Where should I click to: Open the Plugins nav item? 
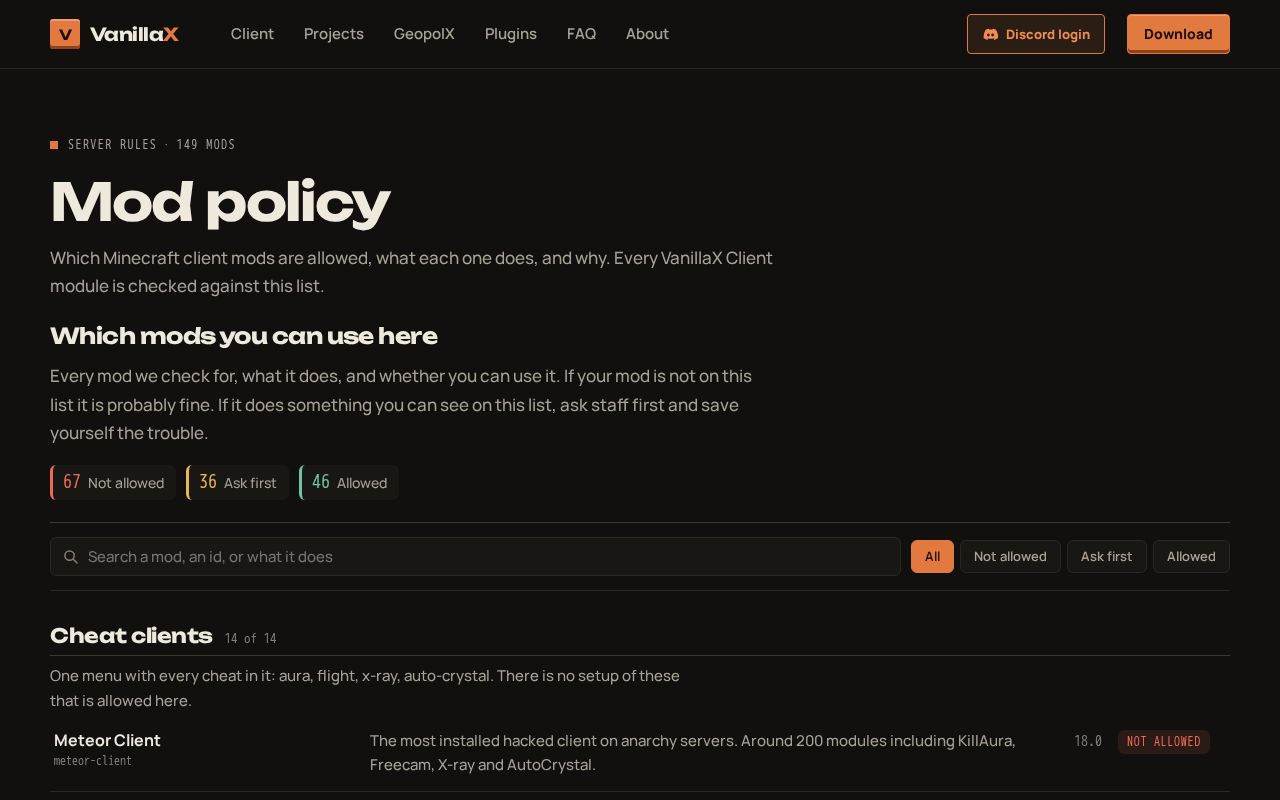point(511,34)
